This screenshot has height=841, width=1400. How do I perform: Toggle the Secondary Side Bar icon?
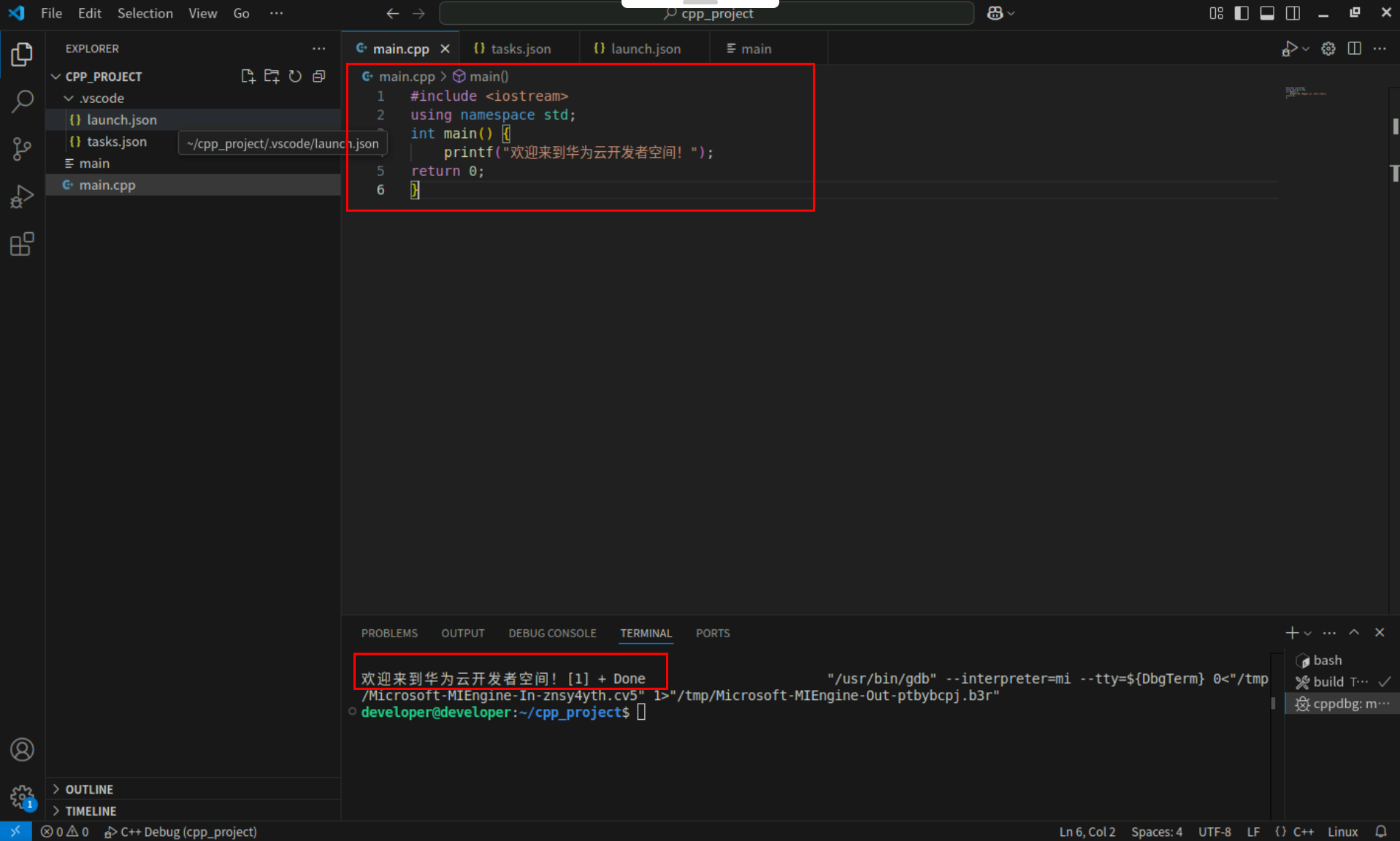1293,12
